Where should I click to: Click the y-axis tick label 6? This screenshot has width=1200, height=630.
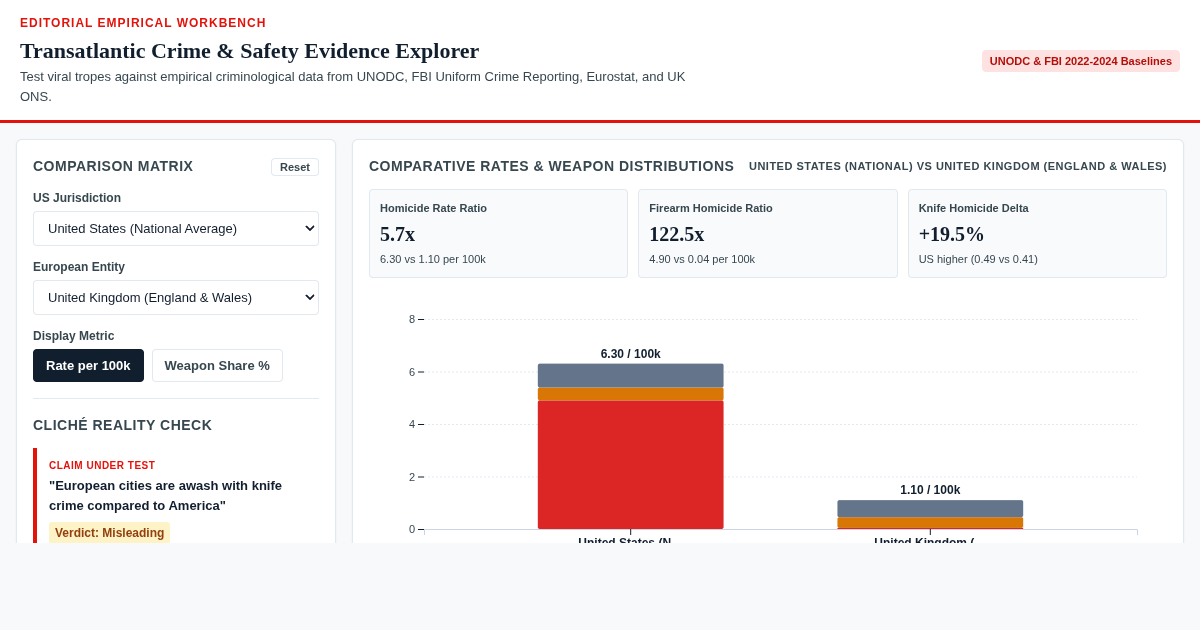pos(412,372)
